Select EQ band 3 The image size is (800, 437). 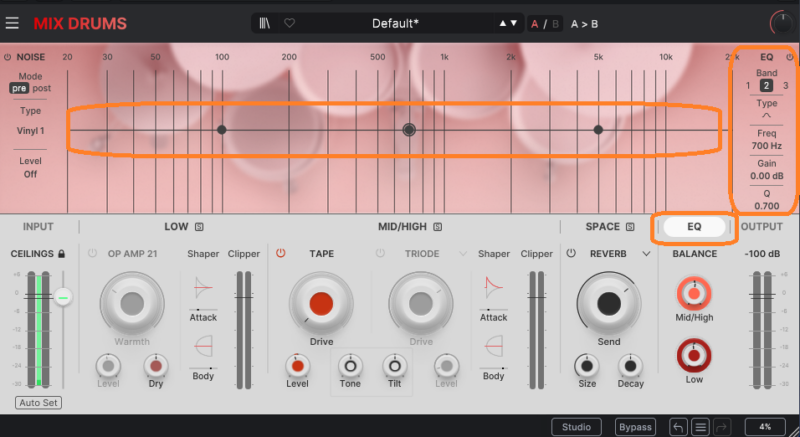(x=786, y=86)
